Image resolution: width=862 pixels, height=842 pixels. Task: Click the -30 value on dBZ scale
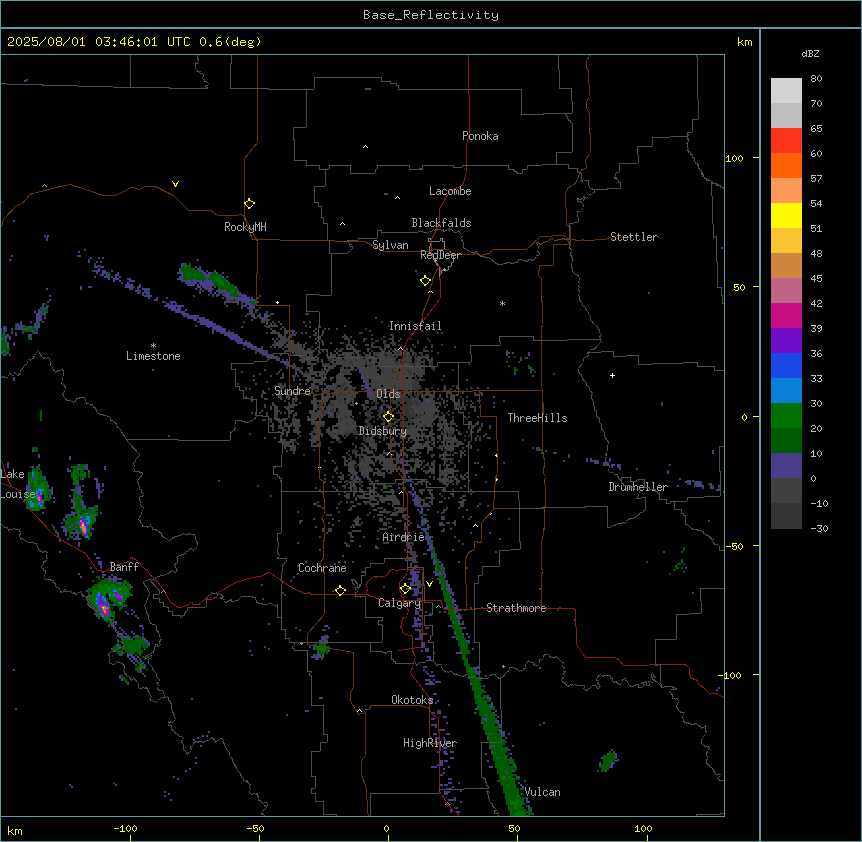pos(819,528)
